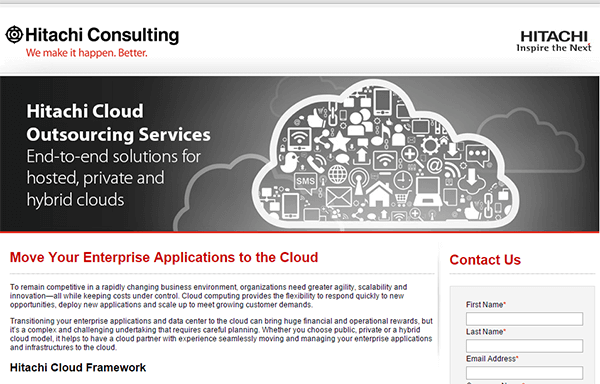The height and width of the screenshot is (384, 600).
Task: Click the gear icon inside the cloud
Action: pyautogui.click(x=430, y=145)
